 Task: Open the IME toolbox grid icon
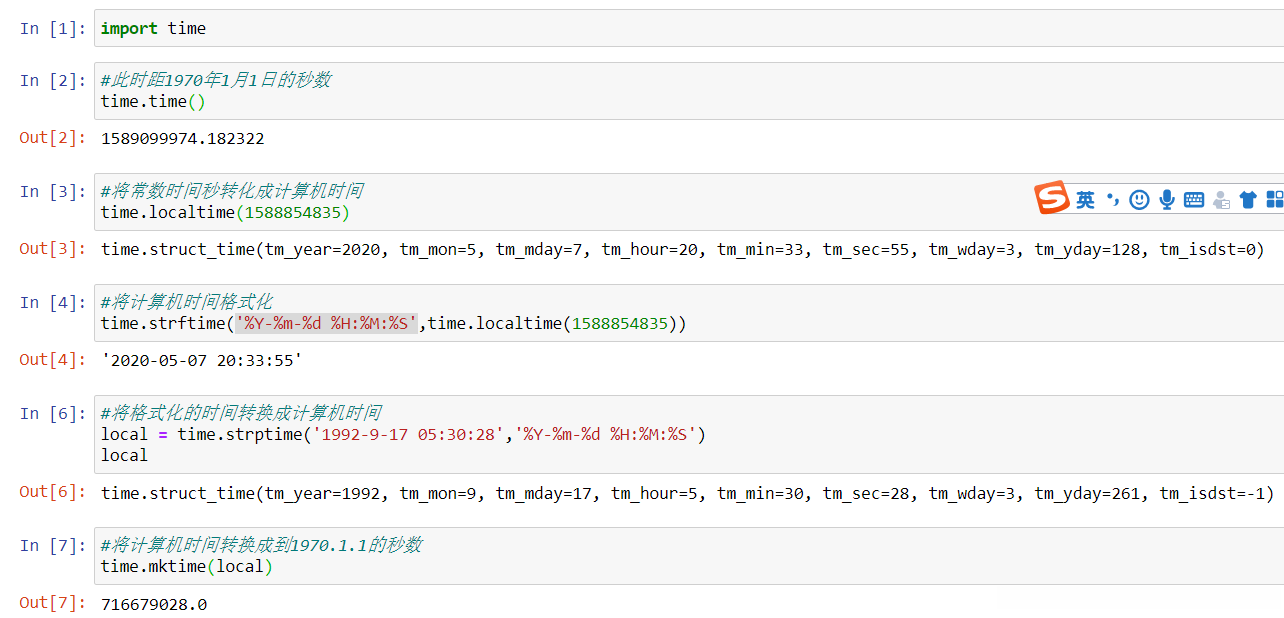[1274, 200]
